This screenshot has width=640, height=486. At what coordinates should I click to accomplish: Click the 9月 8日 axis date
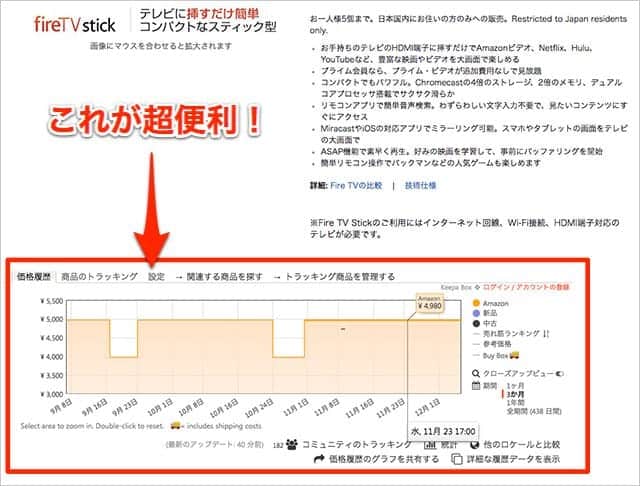pyautogui.click(x=61, y=406)
